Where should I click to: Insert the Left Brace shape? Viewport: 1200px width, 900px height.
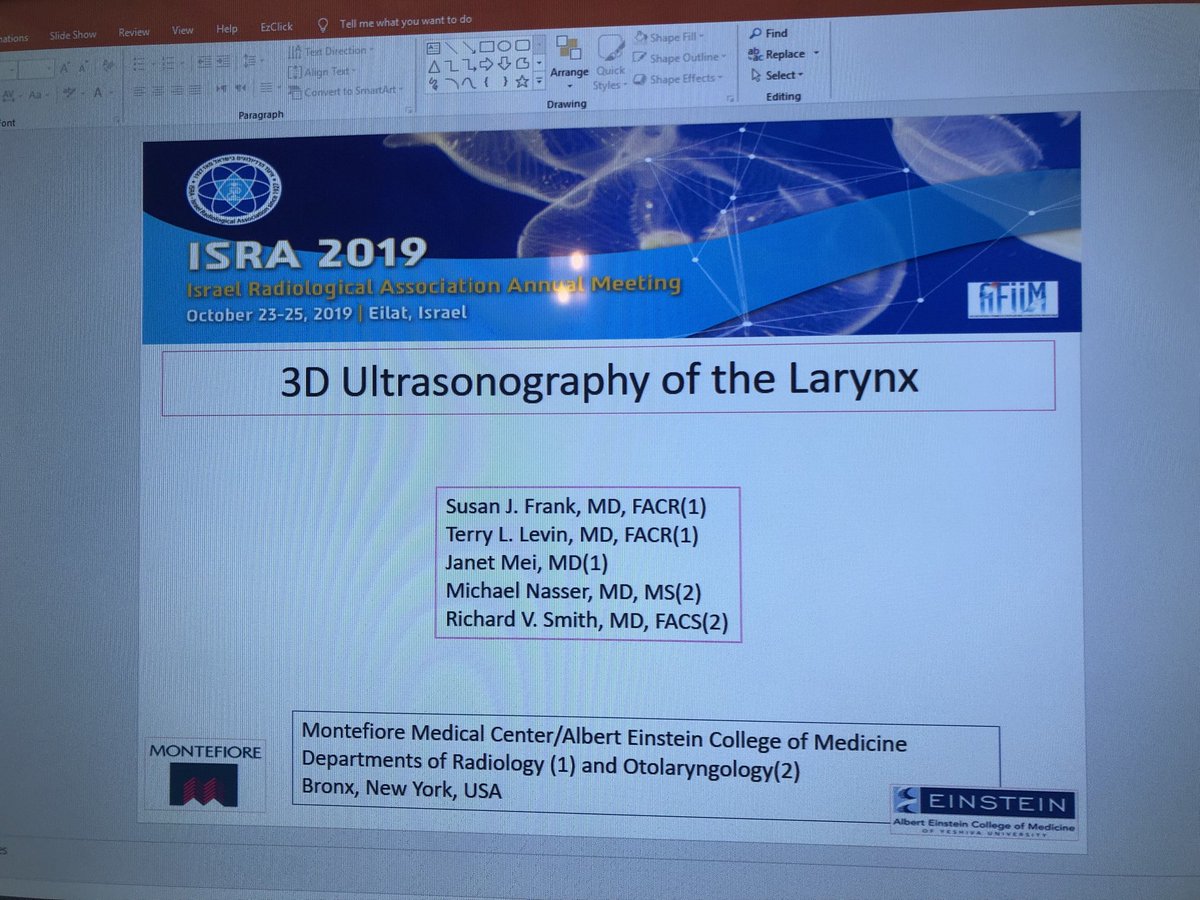(x=487, y=82)
